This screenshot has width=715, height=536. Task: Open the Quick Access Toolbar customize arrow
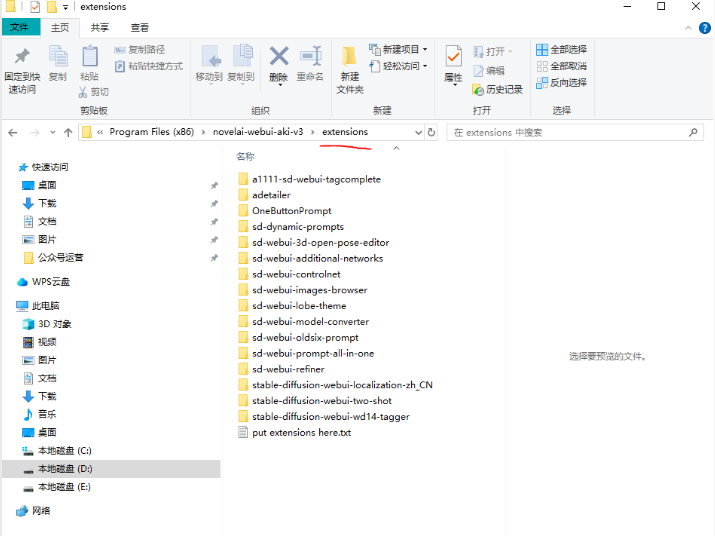[x=66, y=7]
